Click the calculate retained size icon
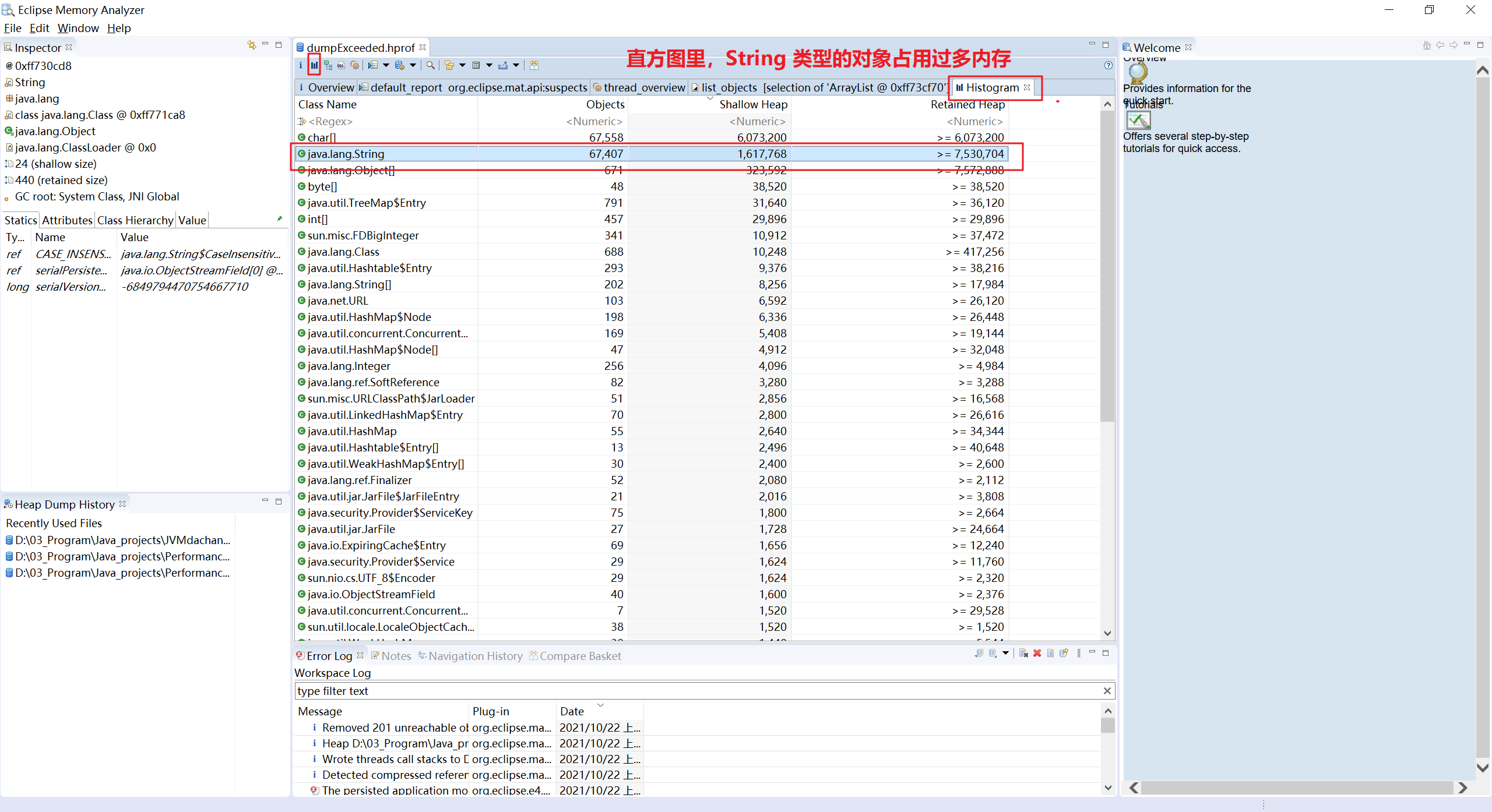This screenshot has width=1492, height=812. click(476, 65)
